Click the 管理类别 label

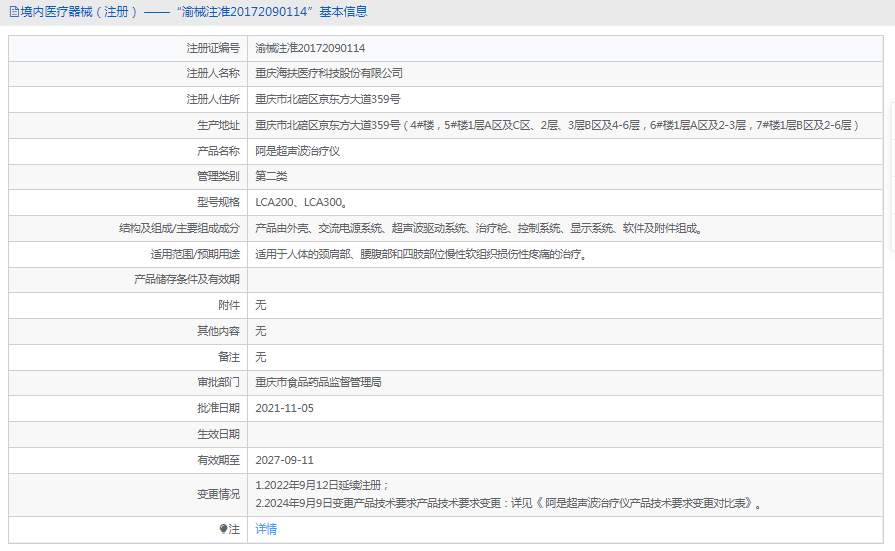pyautogui.click(x=219, y=176)
